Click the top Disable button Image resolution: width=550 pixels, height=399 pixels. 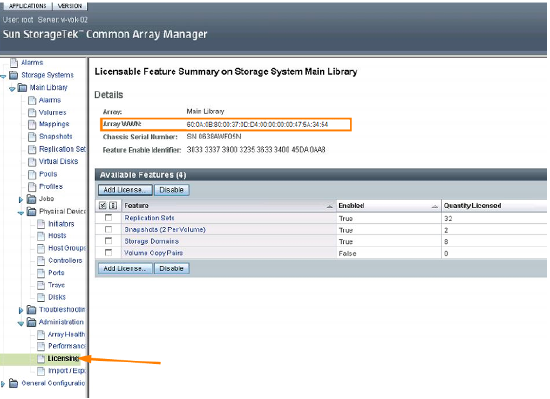click(172, 190)
